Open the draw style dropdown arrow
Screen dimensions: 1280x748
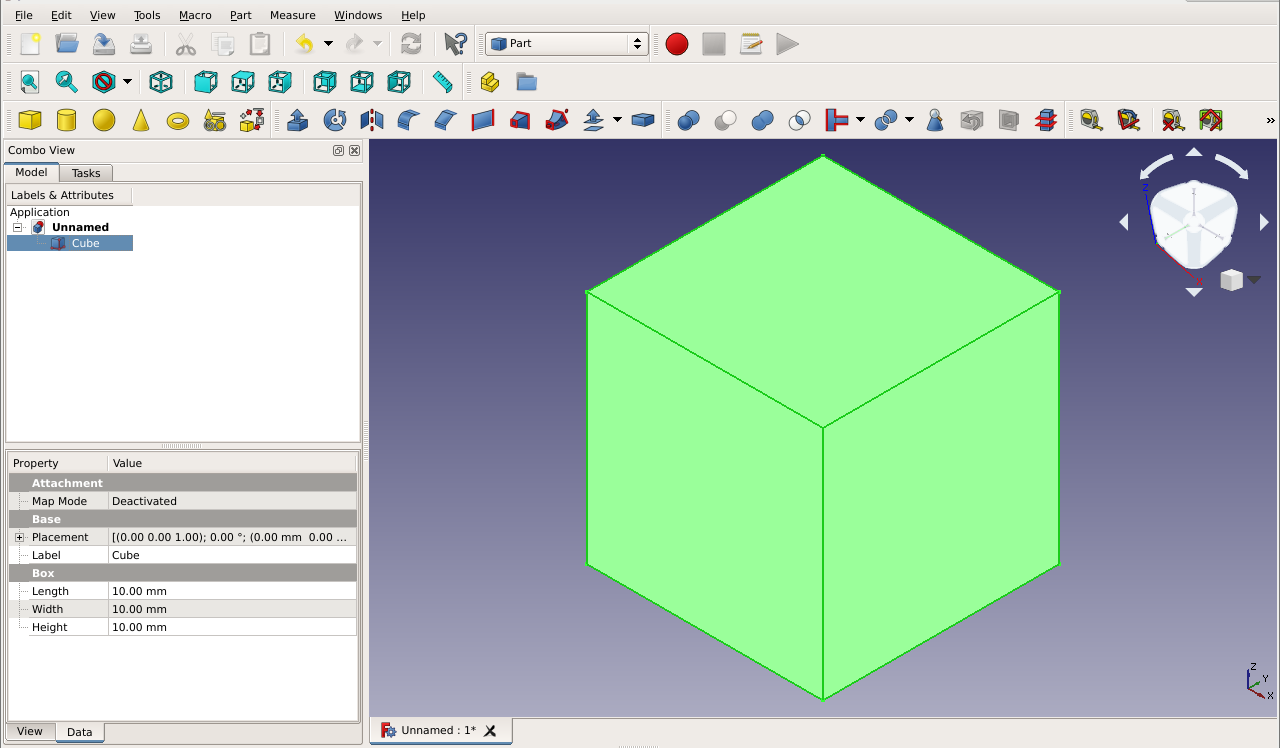[127, 82]
